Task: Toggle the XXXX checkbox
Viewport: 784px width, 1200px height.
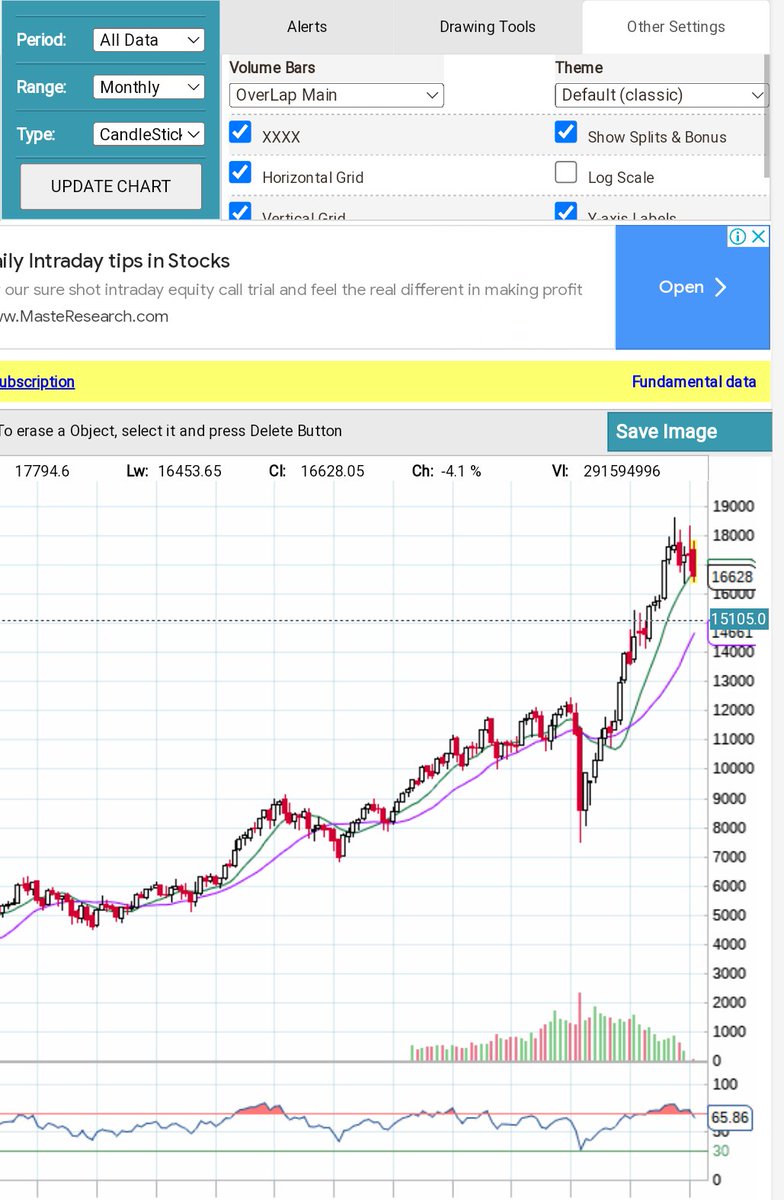Action: tap(240, 132)
